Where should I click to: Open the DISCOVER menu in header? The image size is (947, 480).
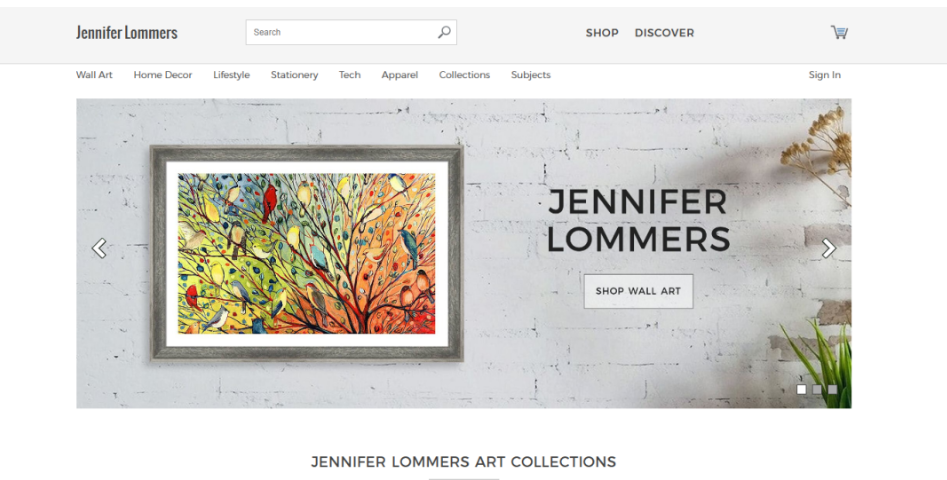pos(664,33)
